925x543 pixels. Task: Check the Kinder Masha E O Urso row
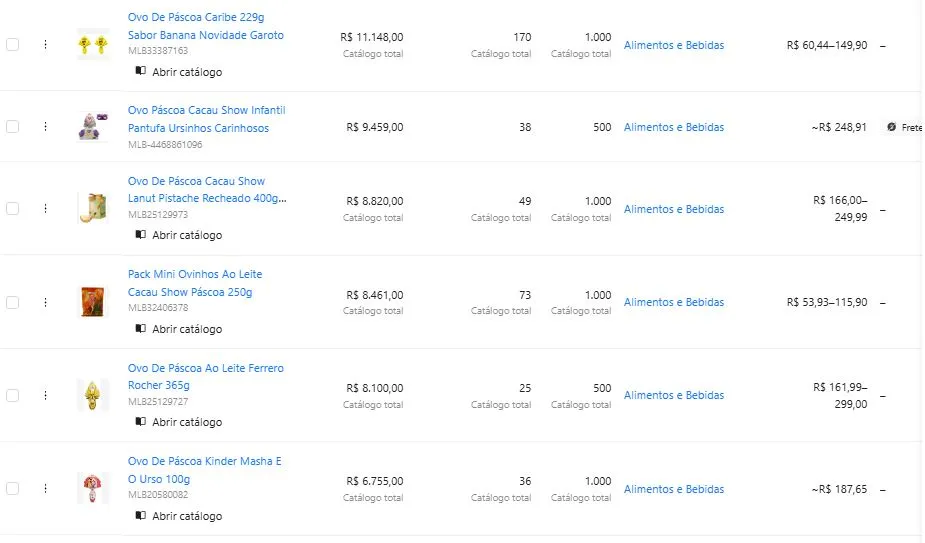coord(12,489)
